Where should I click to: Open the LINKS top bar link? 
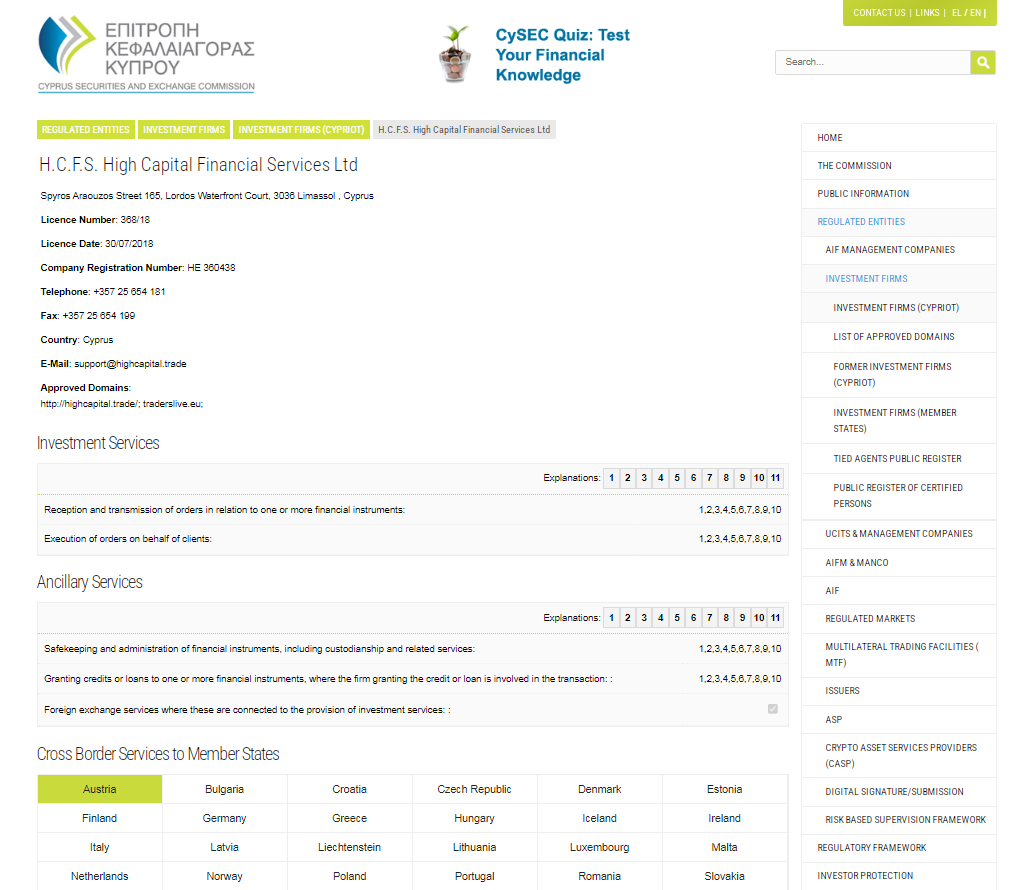[x=927, y=13]
